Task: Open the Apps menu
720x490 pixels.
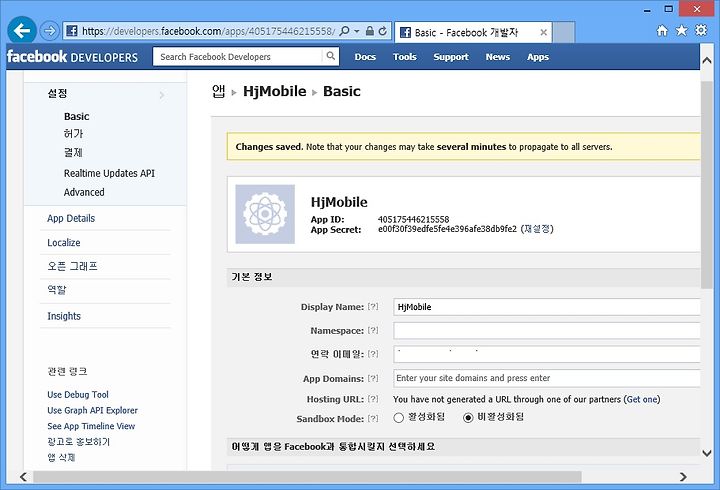Action: pos(538,57)
